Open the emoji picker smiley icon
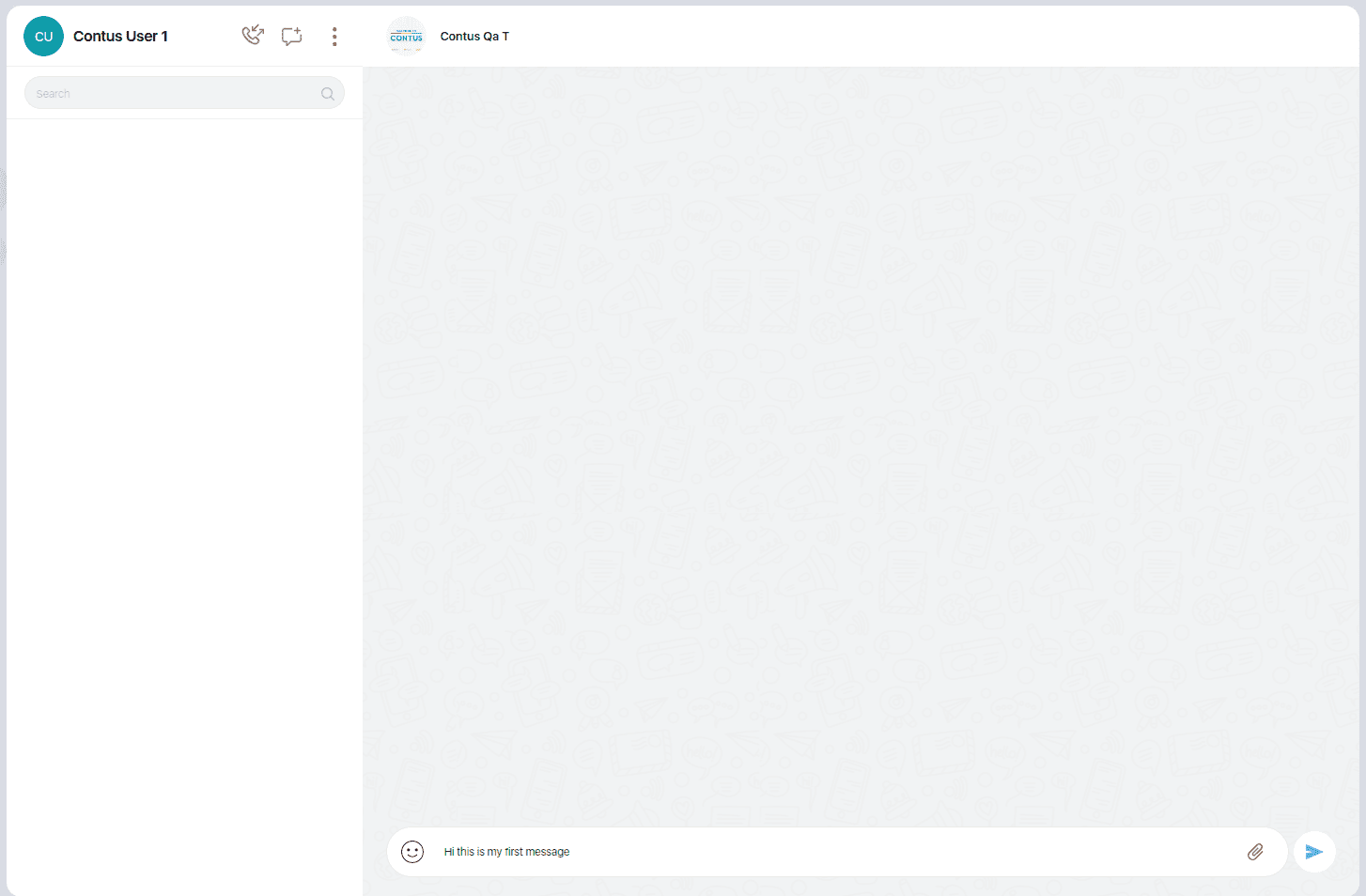 [412, 852]
